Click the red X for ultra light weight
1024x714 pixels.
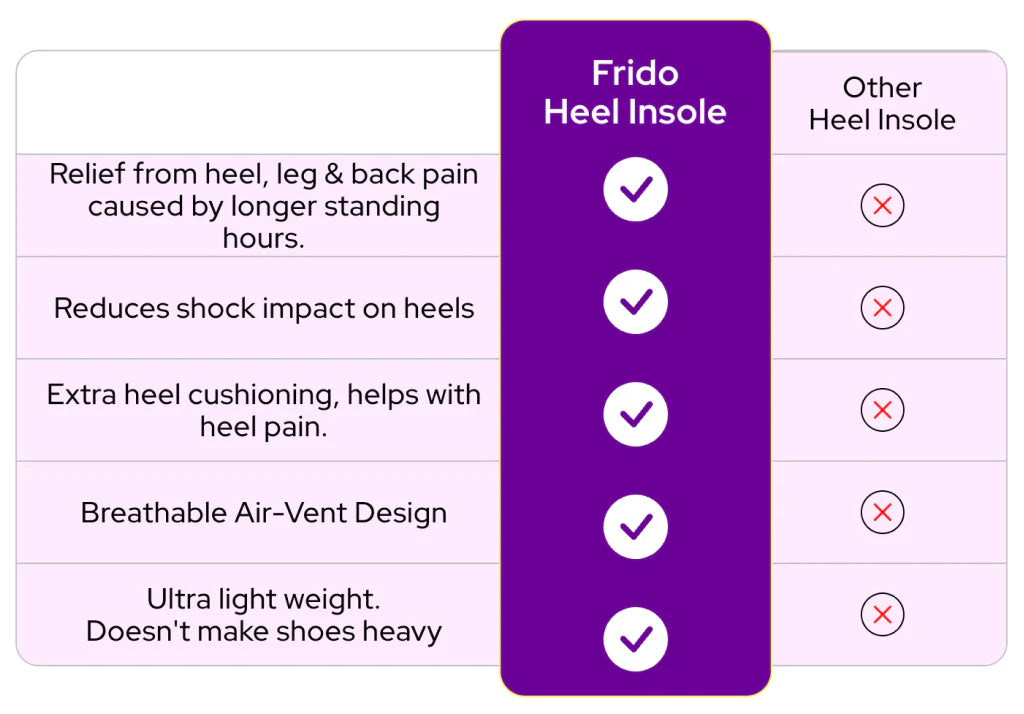[x=882, y=615]
